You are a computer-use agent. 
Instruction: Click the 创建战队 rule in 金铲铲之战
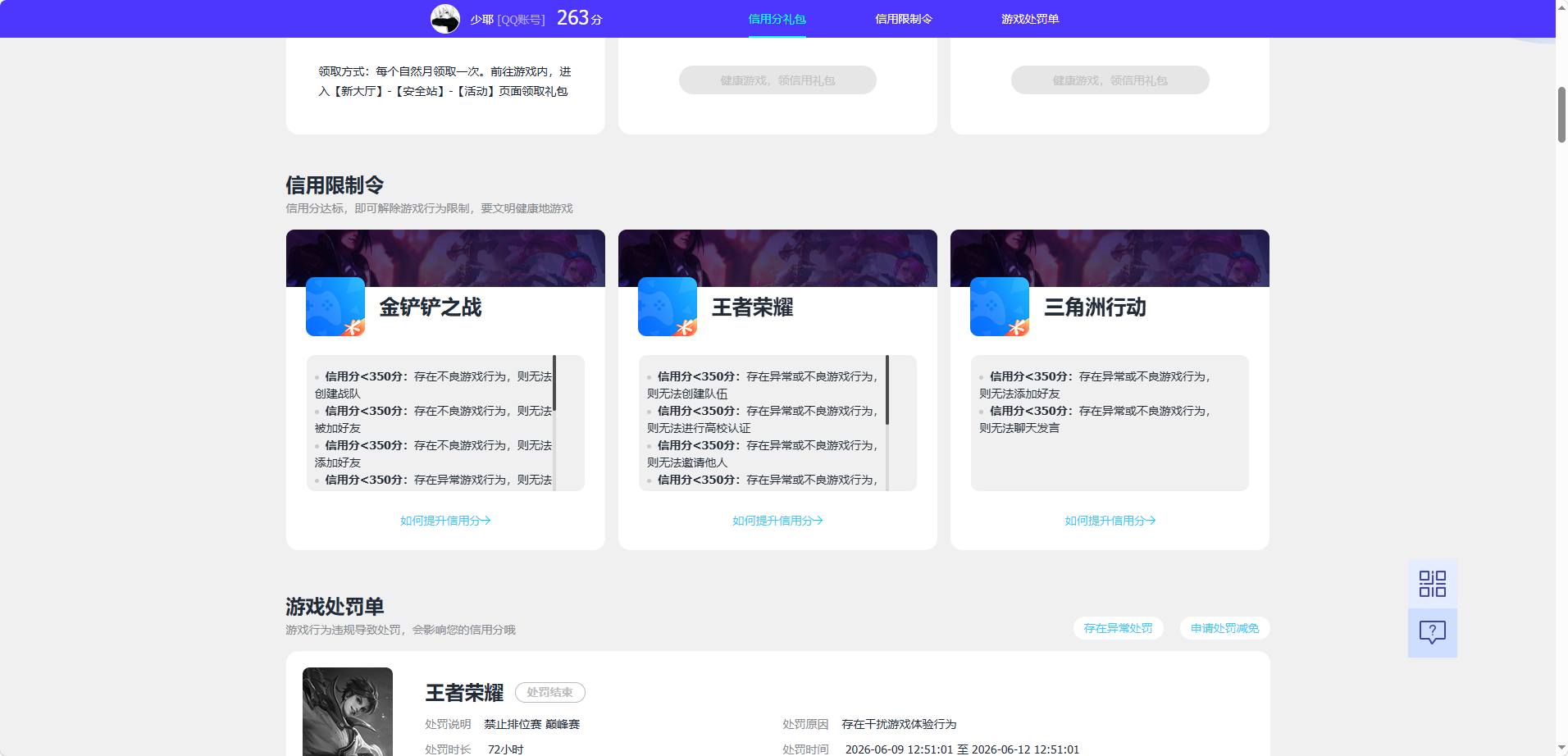pyautogui.click(x=338, y=394)
